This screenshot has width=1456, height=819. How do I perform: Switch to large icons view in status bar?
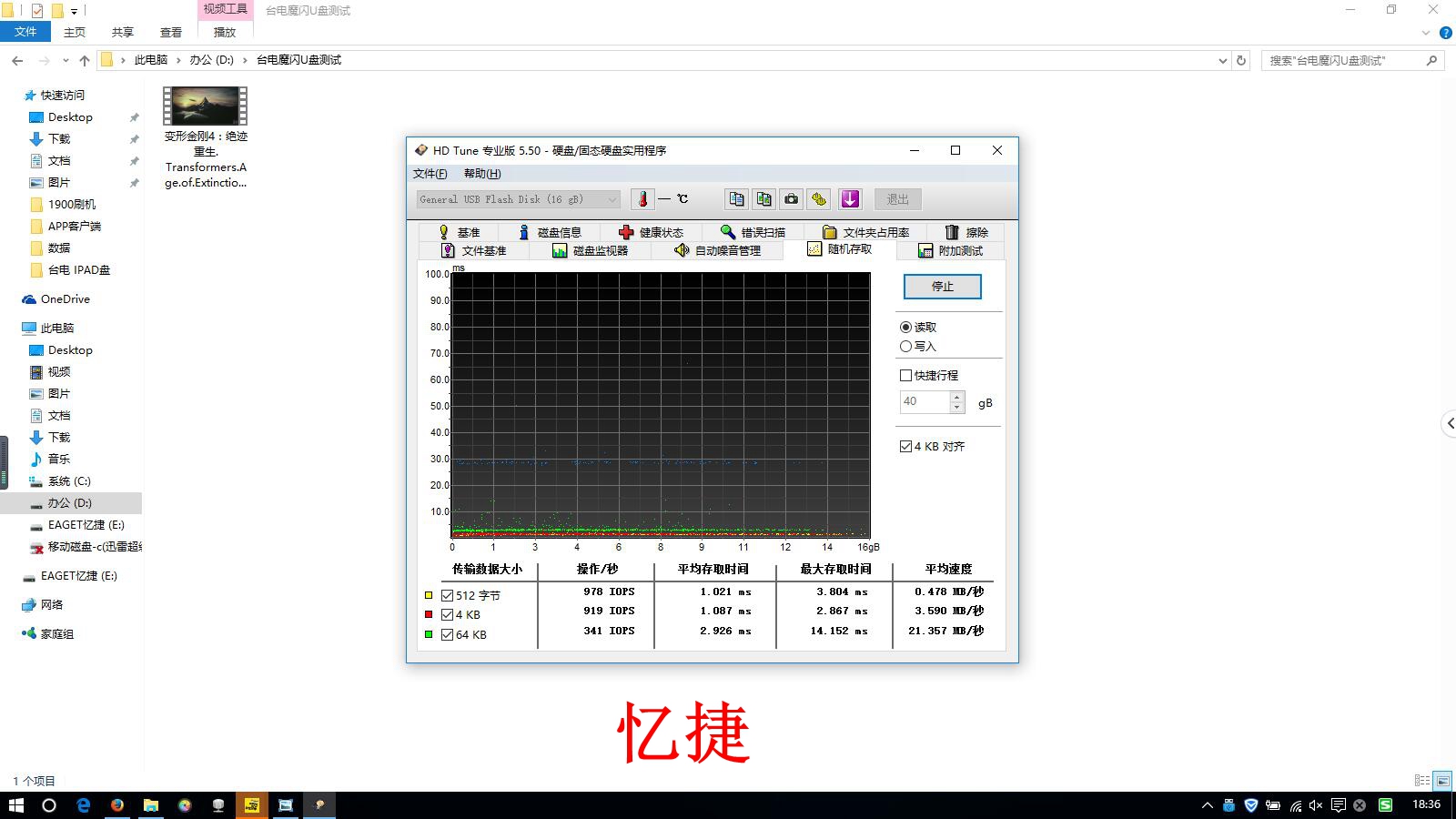click(1442, 781)
